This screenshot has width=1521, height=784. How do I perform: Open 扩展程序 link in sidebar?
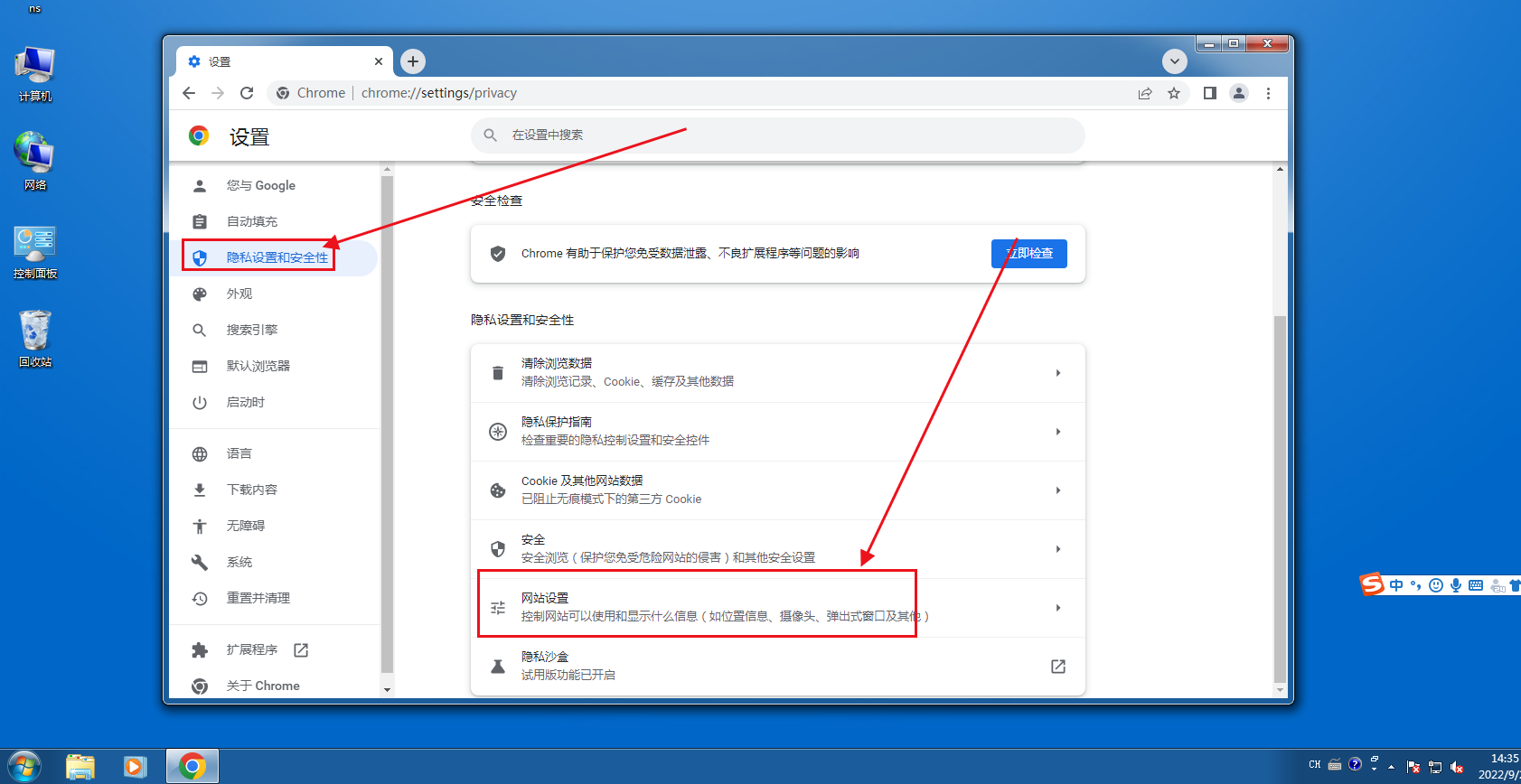[252, 649]
